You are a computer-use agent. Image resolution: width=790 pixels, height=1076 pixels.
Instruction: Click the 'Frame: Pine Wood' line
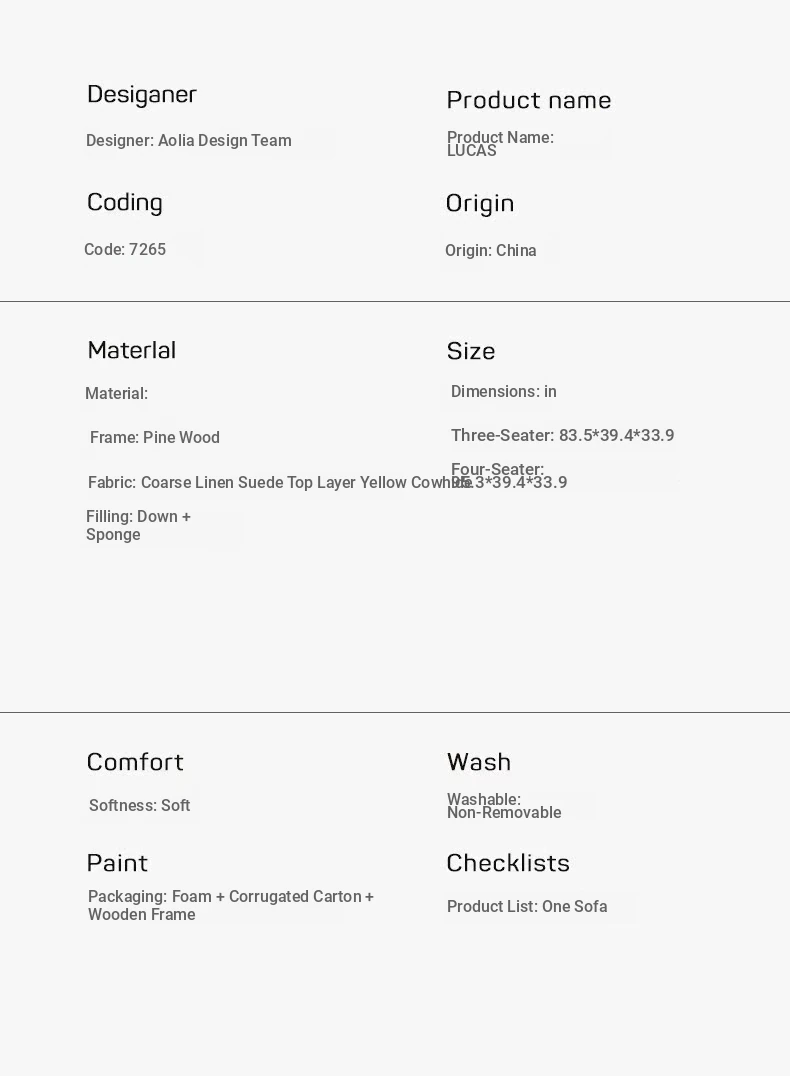[155, 438]
